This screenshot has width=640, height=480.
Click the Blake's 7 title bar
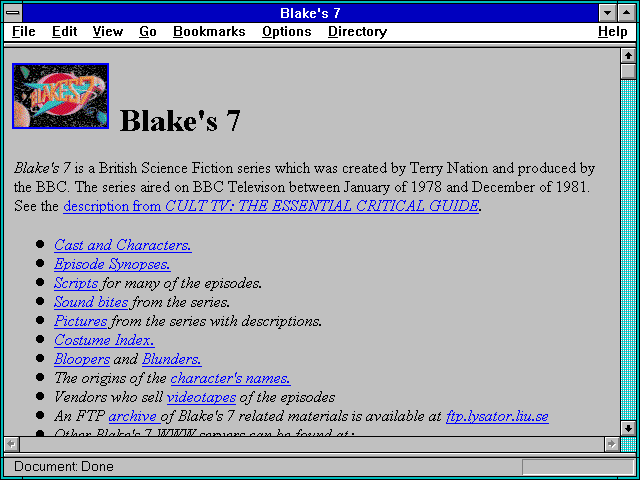click(310, 13)
